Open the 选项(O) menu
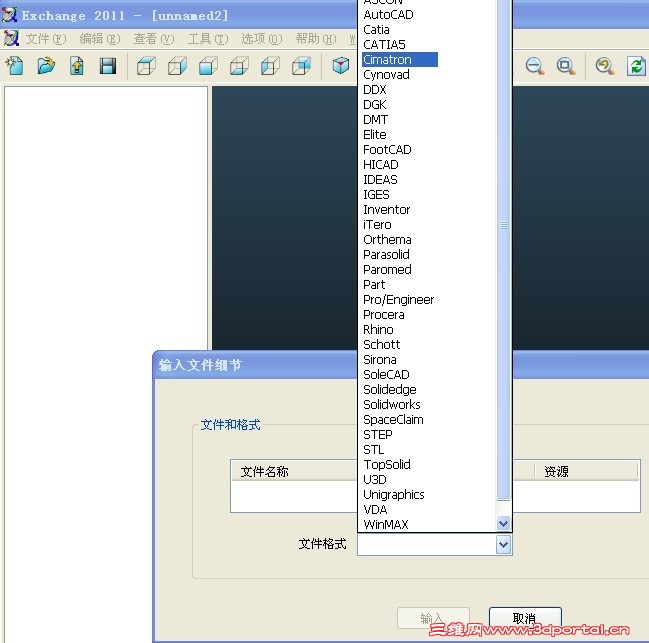 262,39
